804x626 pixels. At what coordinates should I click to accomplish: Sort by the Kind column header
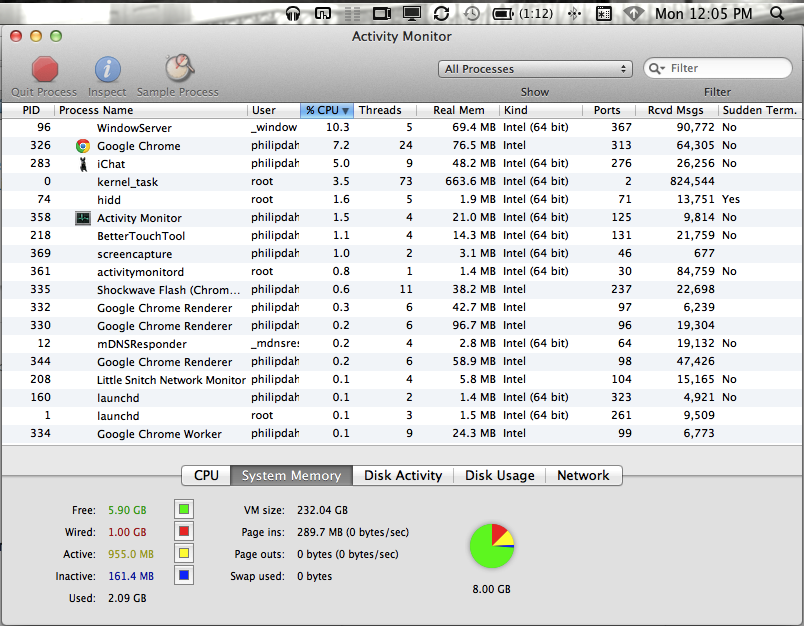point(541,110)
